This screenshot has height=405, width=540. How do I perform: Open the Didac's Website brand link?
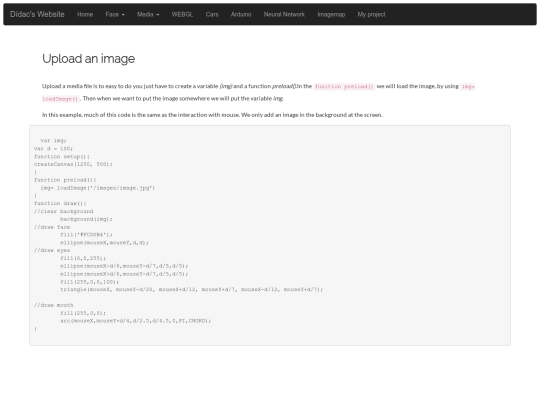(x=37, y=14)
